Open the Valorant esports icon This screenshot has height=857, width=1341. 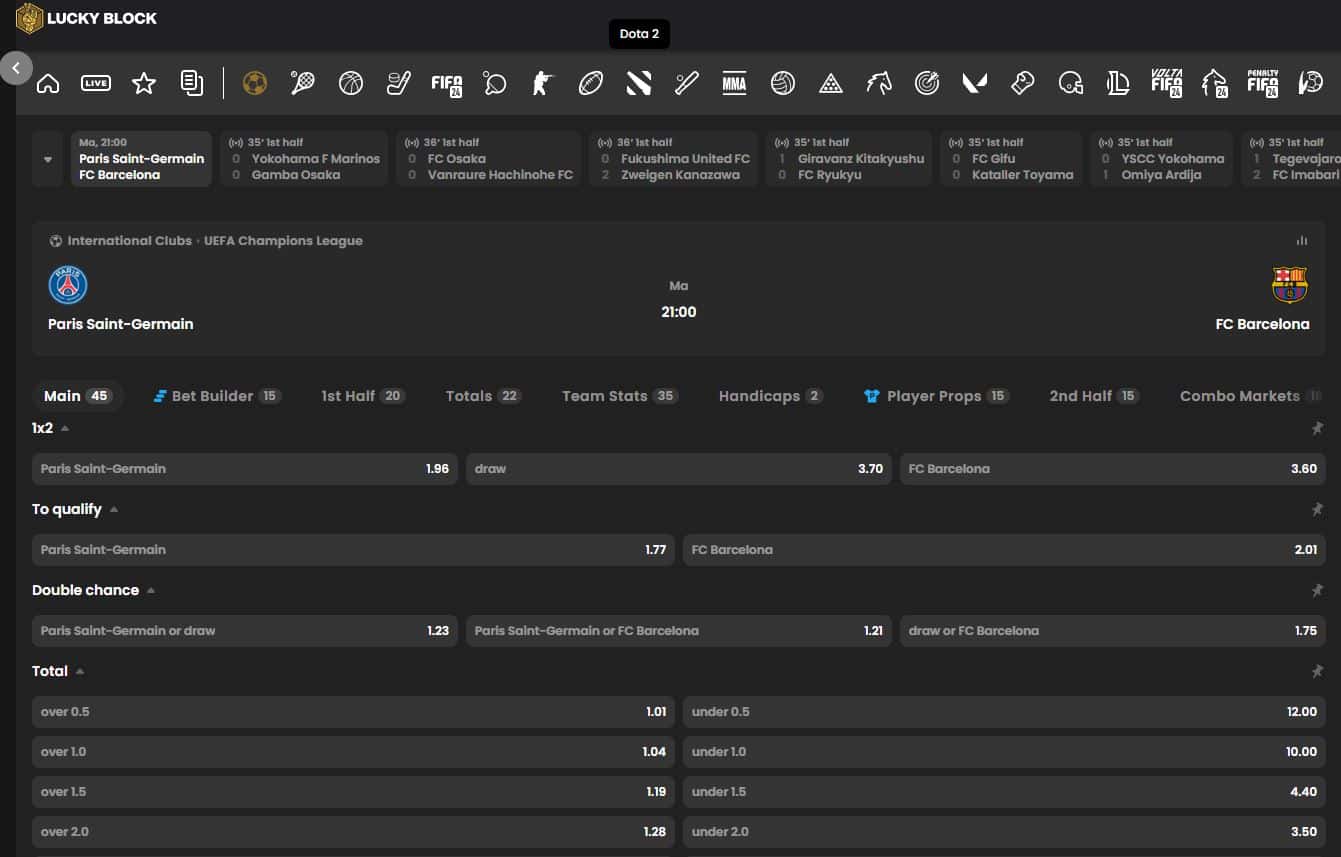tap(975, 84)
